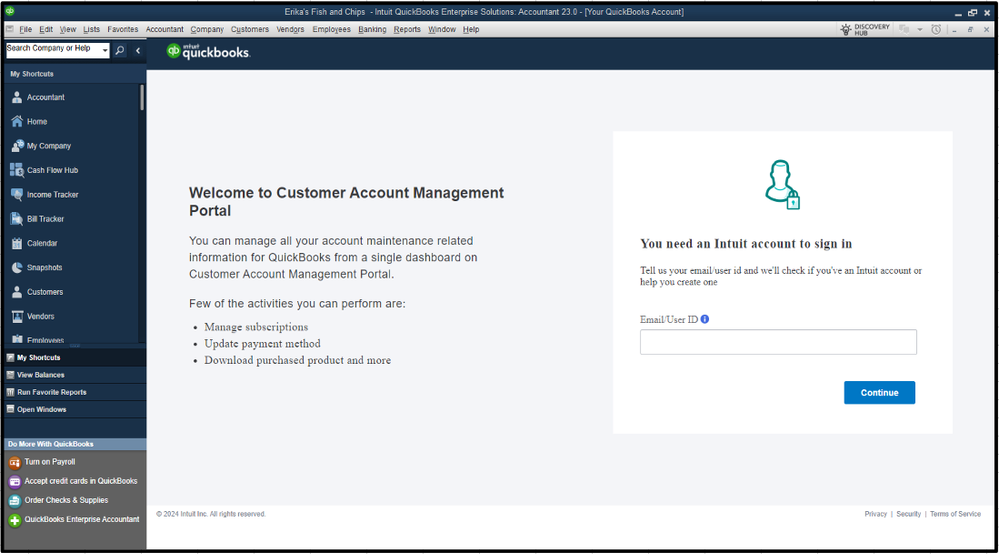Click the chat bubbles icon

coord(904,29)
